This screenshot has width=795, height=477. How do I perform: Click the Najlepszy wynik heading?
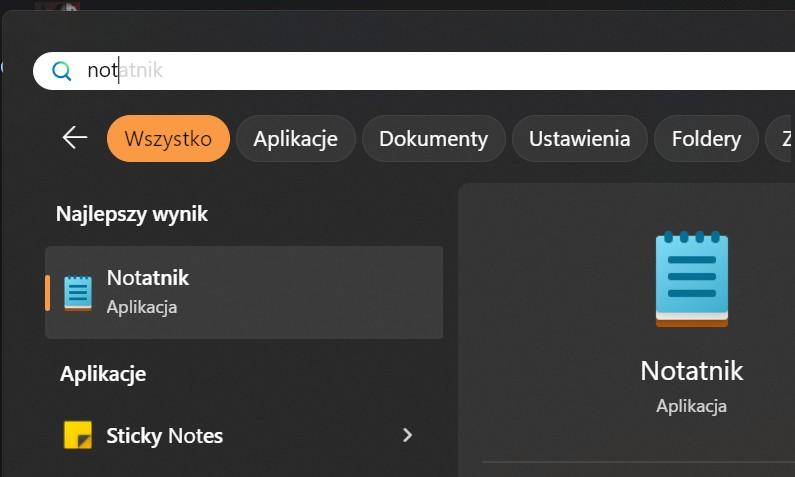coord(132,214)
